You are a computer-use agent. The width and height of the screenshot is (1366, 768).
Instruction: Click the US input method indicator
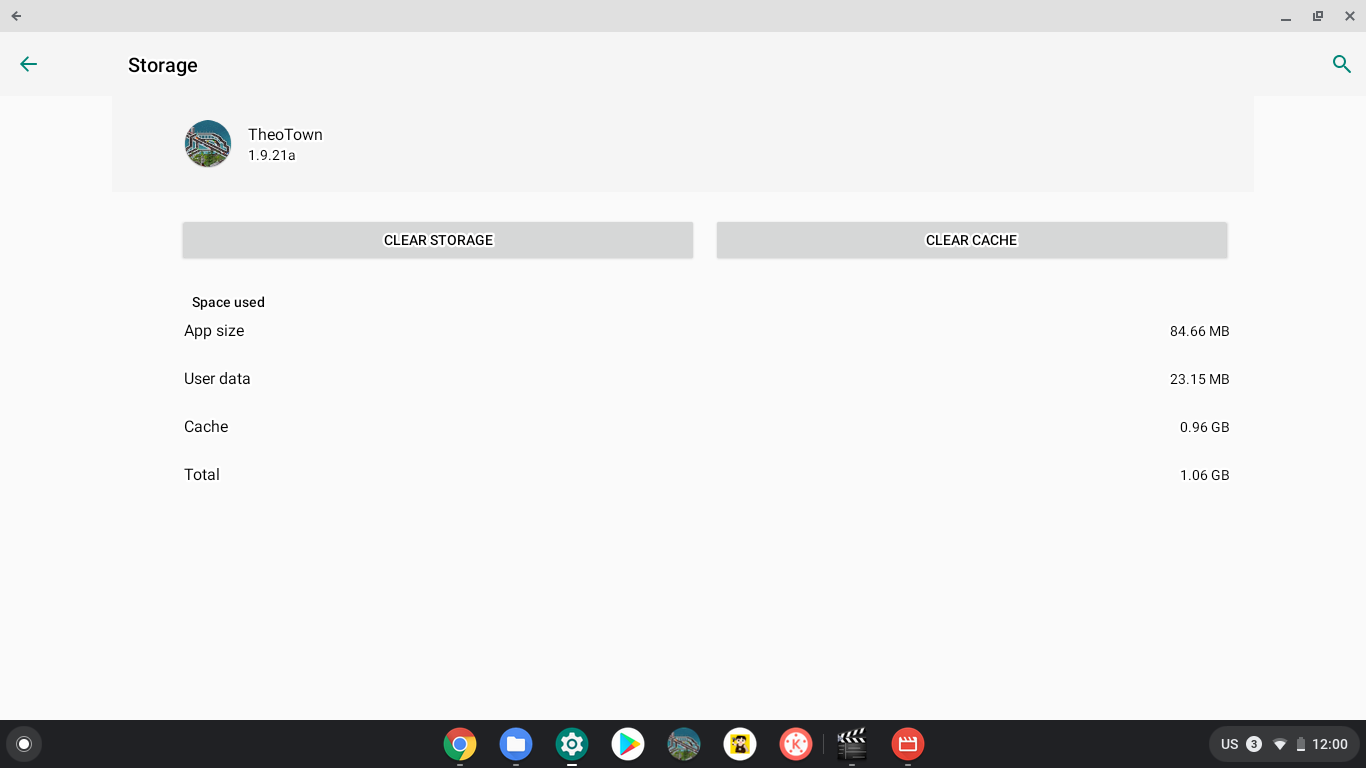1230,744
